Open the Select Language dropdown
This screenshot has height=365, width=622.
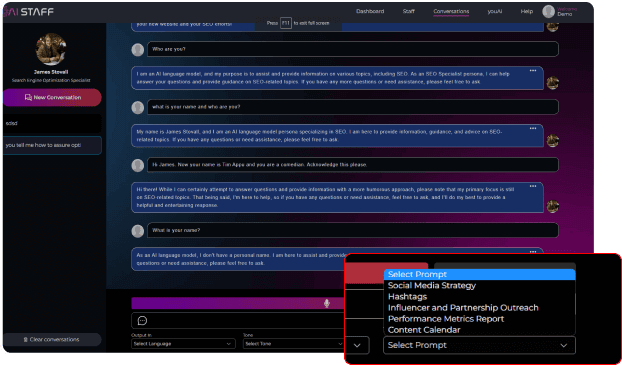(183, 344)
